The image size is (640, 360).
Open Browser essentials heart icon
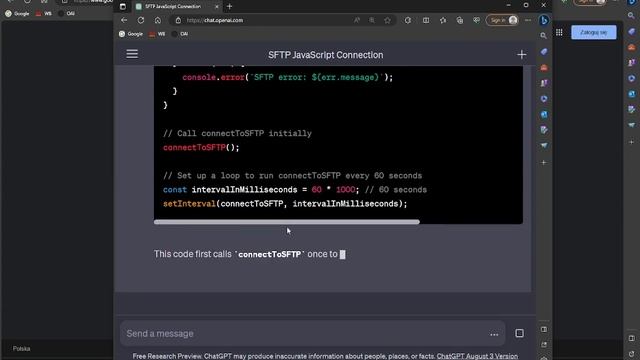click(x=476, y=20)
